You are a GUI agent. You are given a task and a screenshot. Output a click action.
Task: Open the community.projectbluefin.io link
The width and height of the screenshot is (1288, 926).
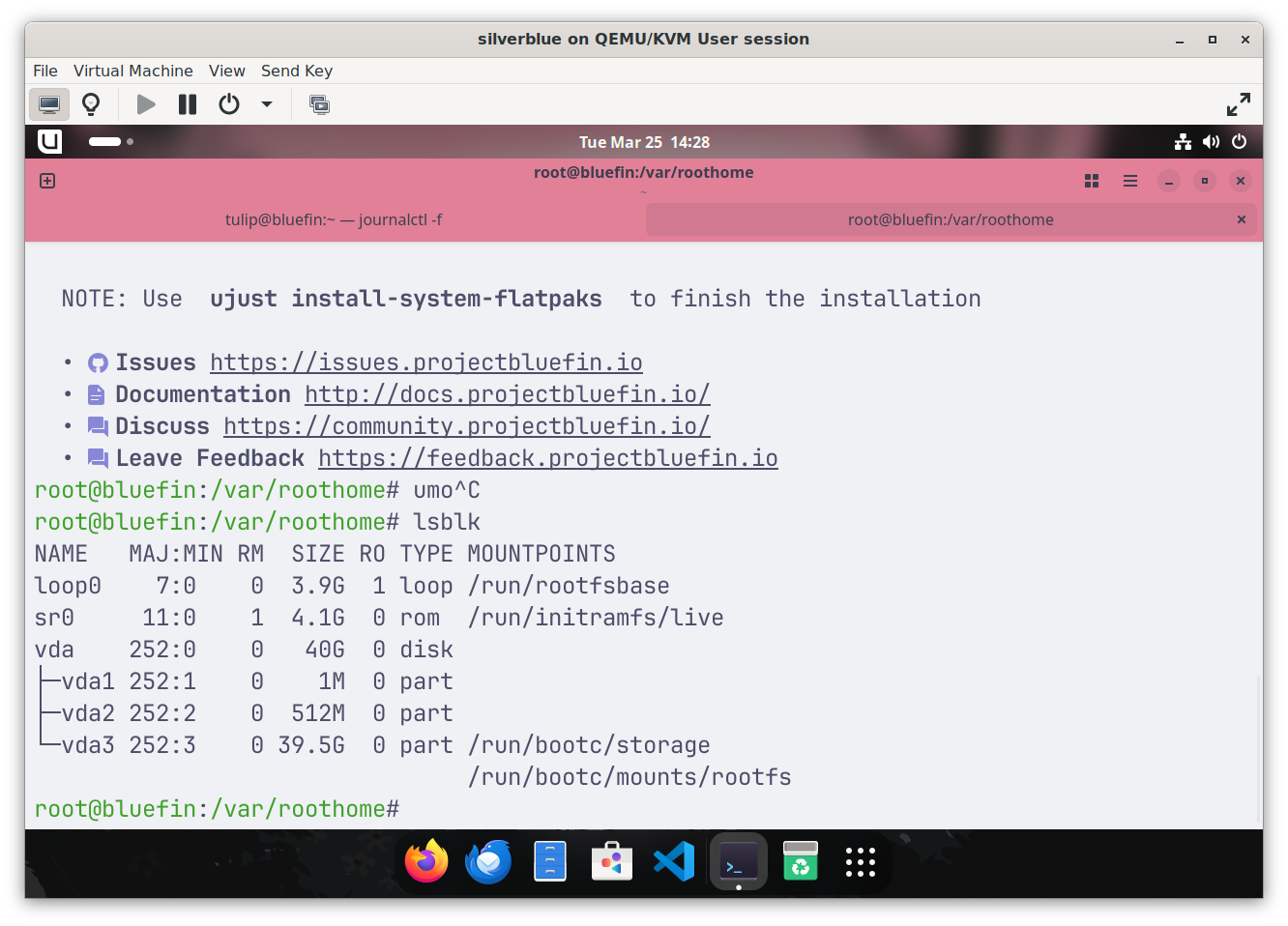467,426
